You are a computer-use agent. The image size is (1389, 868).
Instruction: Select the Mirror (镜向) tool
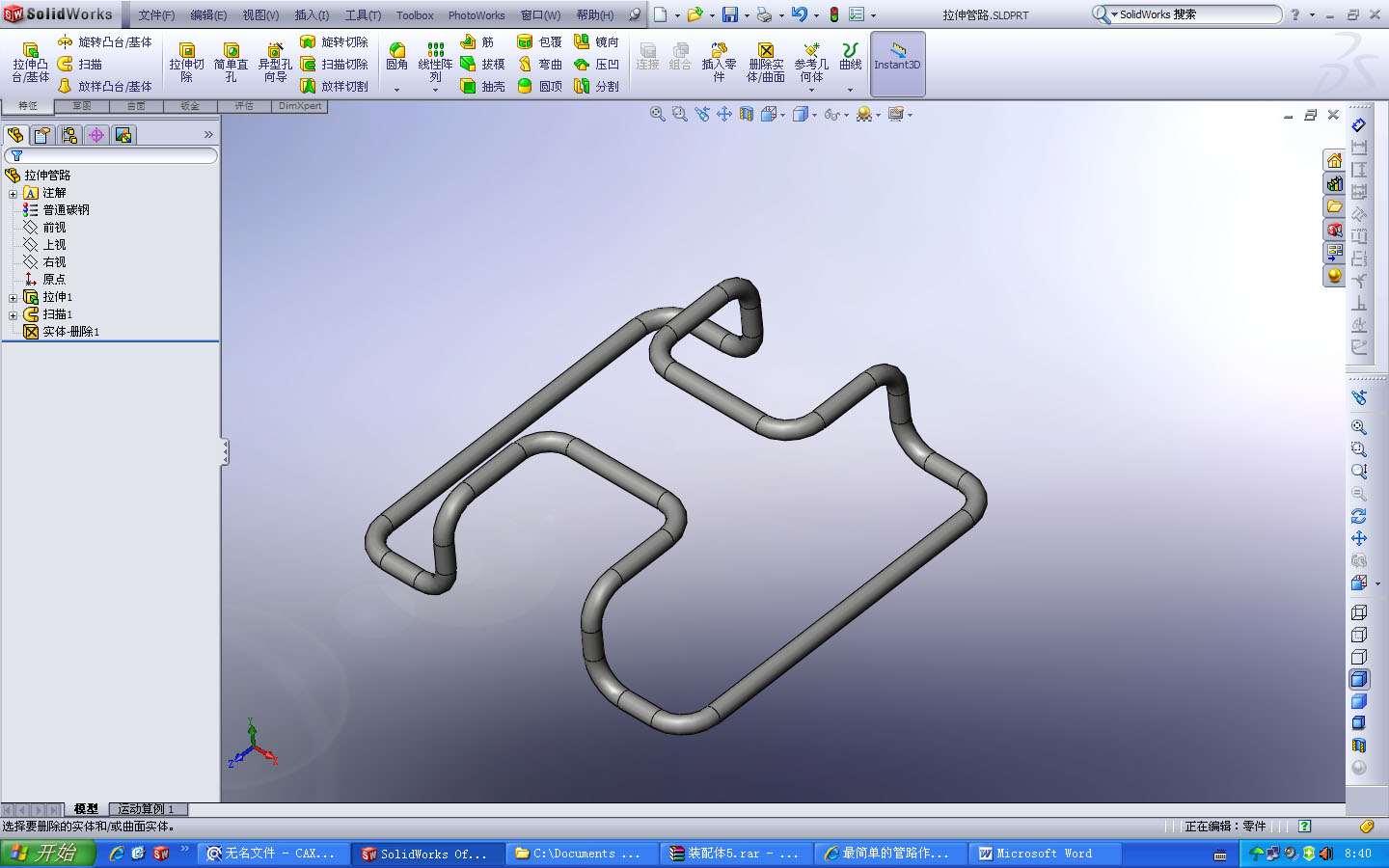pyautogui.click(x=596, y=42)
